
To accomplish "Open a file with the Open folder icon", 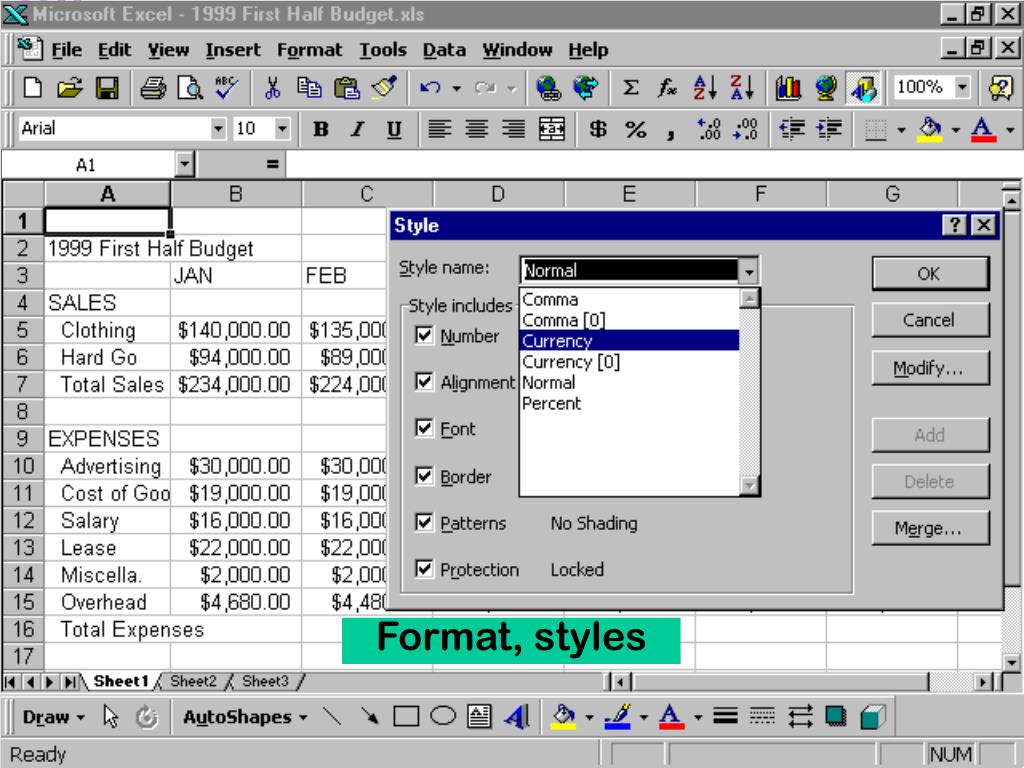I will (x=69, y=88).
